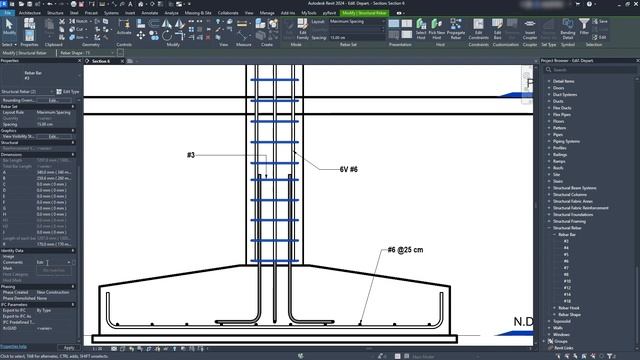Open the Edit Family tool
Image resolution: width=640 pixels, height=360 pixels.
pyautogui.click(x=302, y=29)
